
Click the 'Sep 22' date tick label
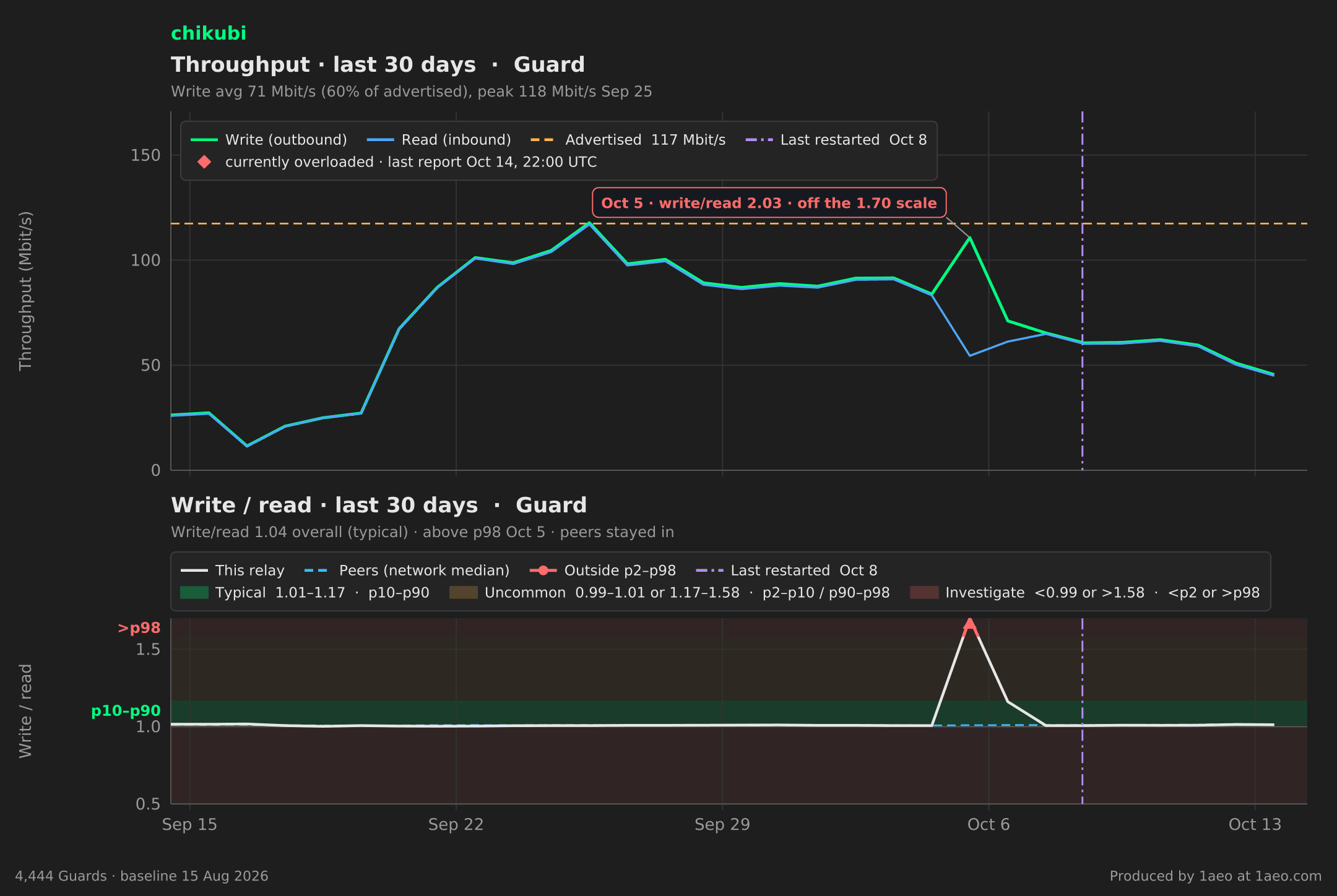click(x=456, y=825)
